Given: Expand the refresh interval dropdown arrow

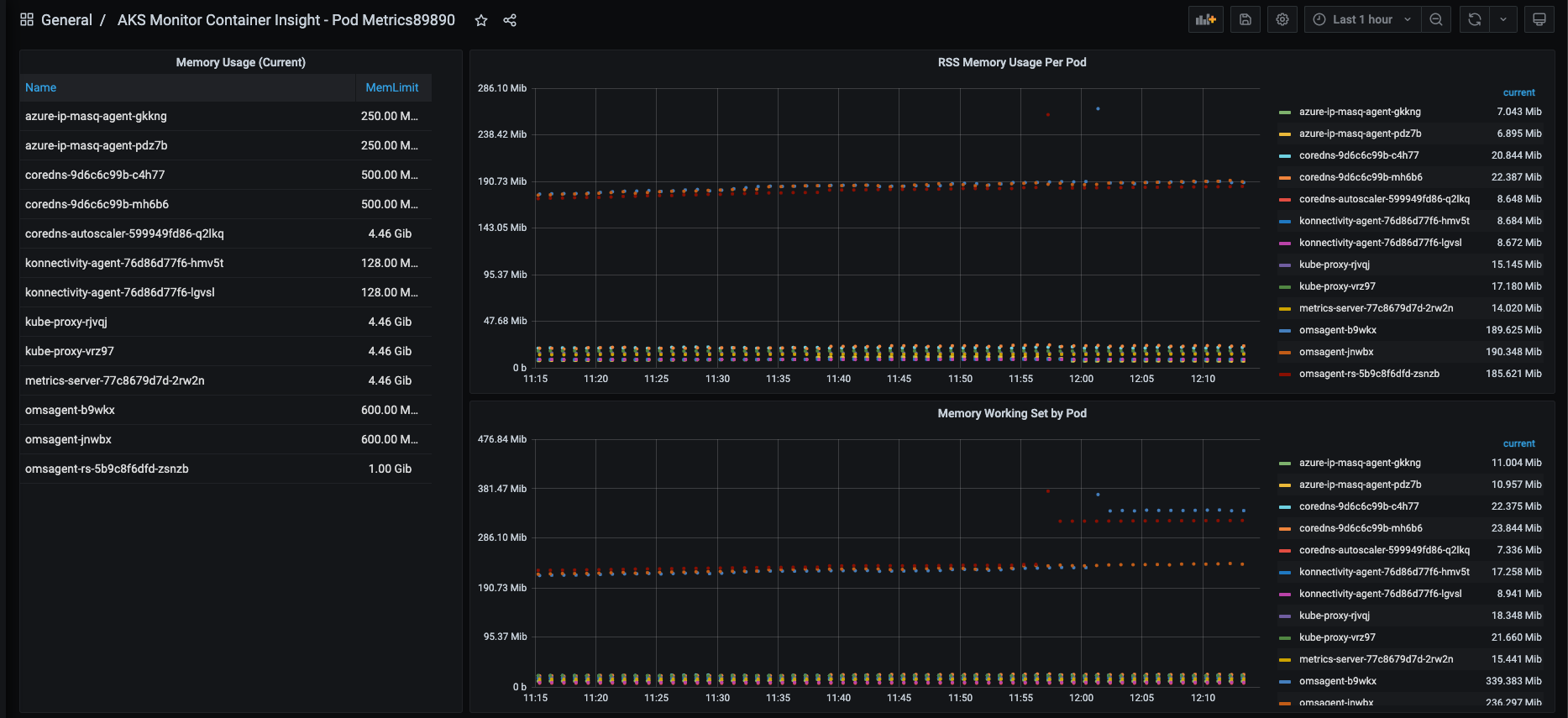Looking at the screenshot, I should click(x=1503, y=19).
